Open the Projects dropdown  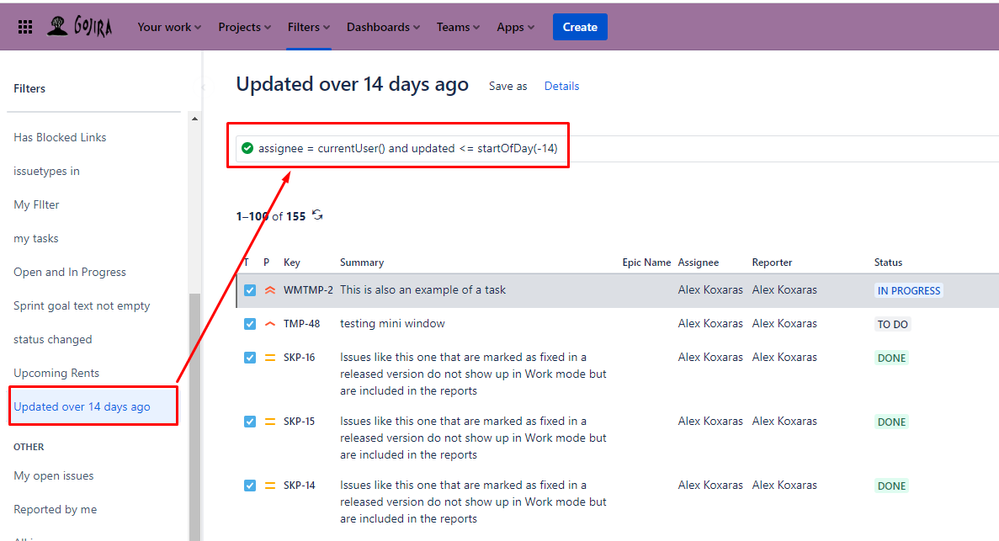244,27
